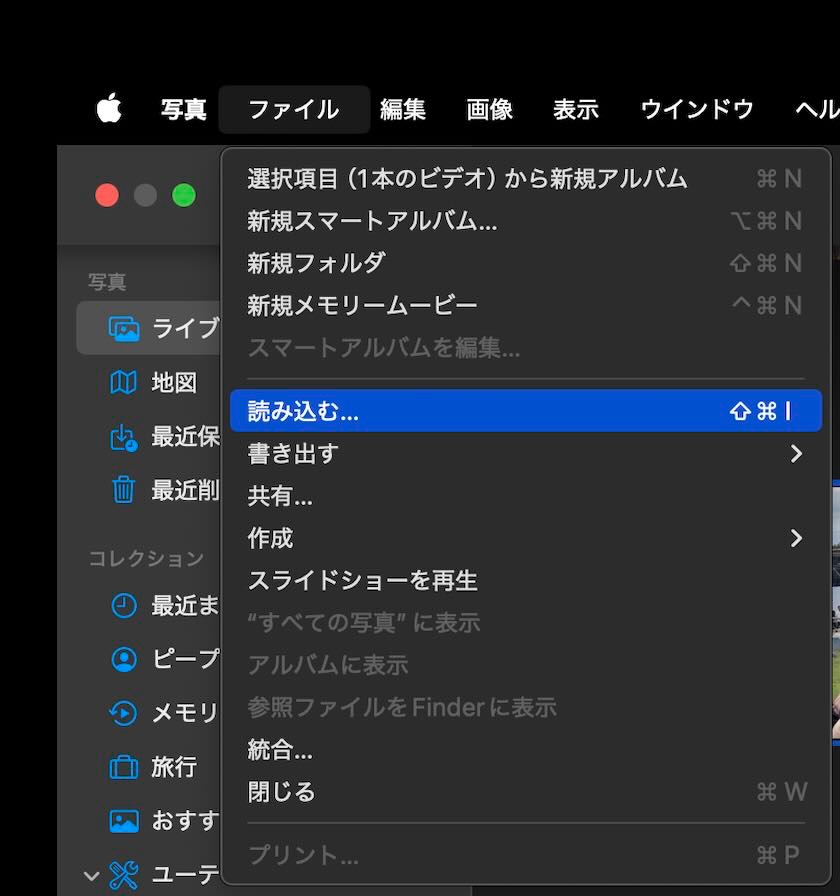Viewport: 840px width, 896px height.
Task: Open the 編集 menu
Action: (403, 109)
